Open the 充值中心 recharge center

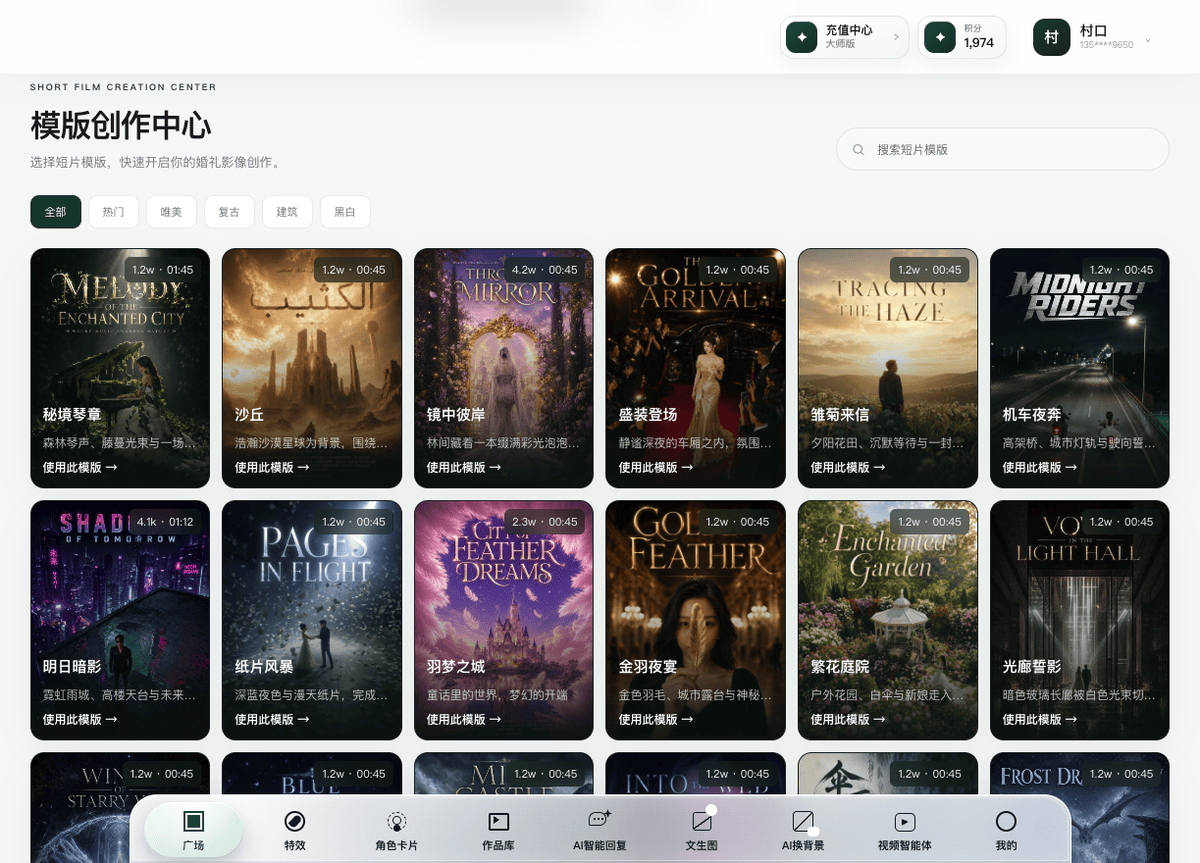pos(845,38)
